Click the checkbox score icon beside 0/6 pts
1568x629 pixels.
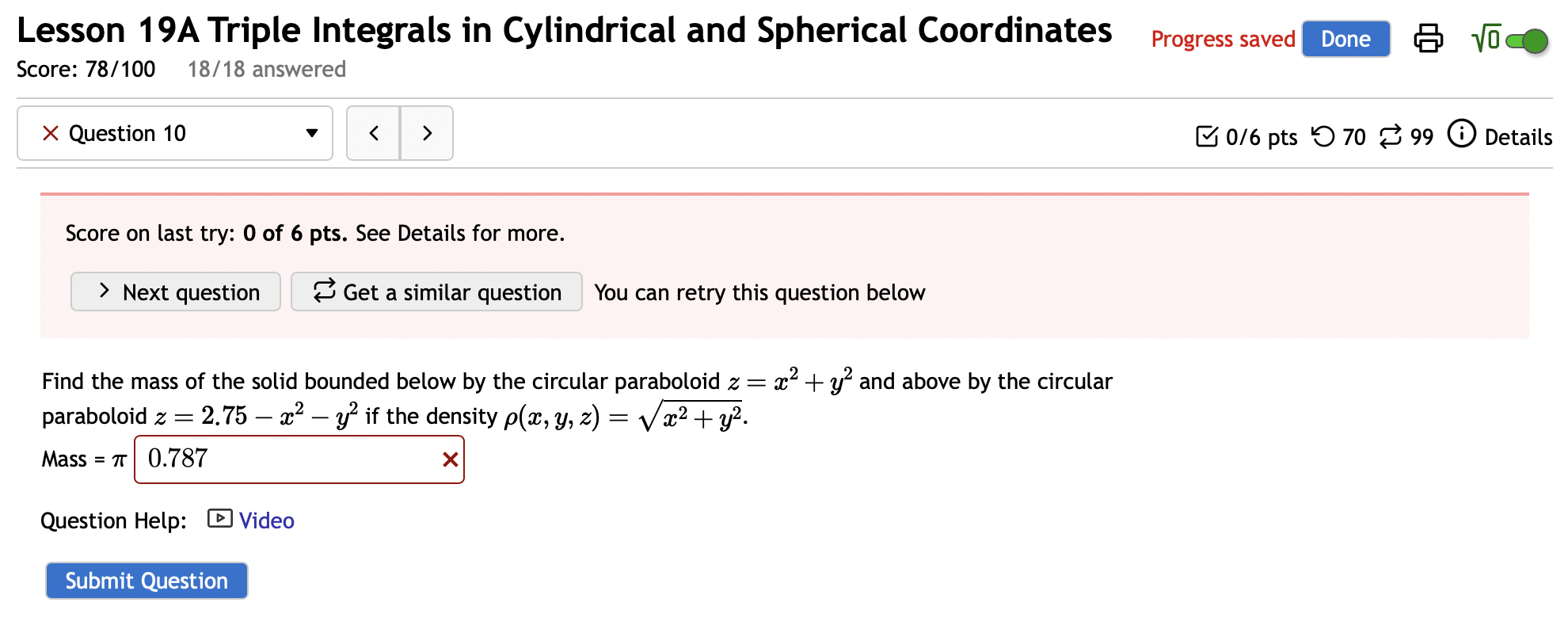tap(1207, 135)
